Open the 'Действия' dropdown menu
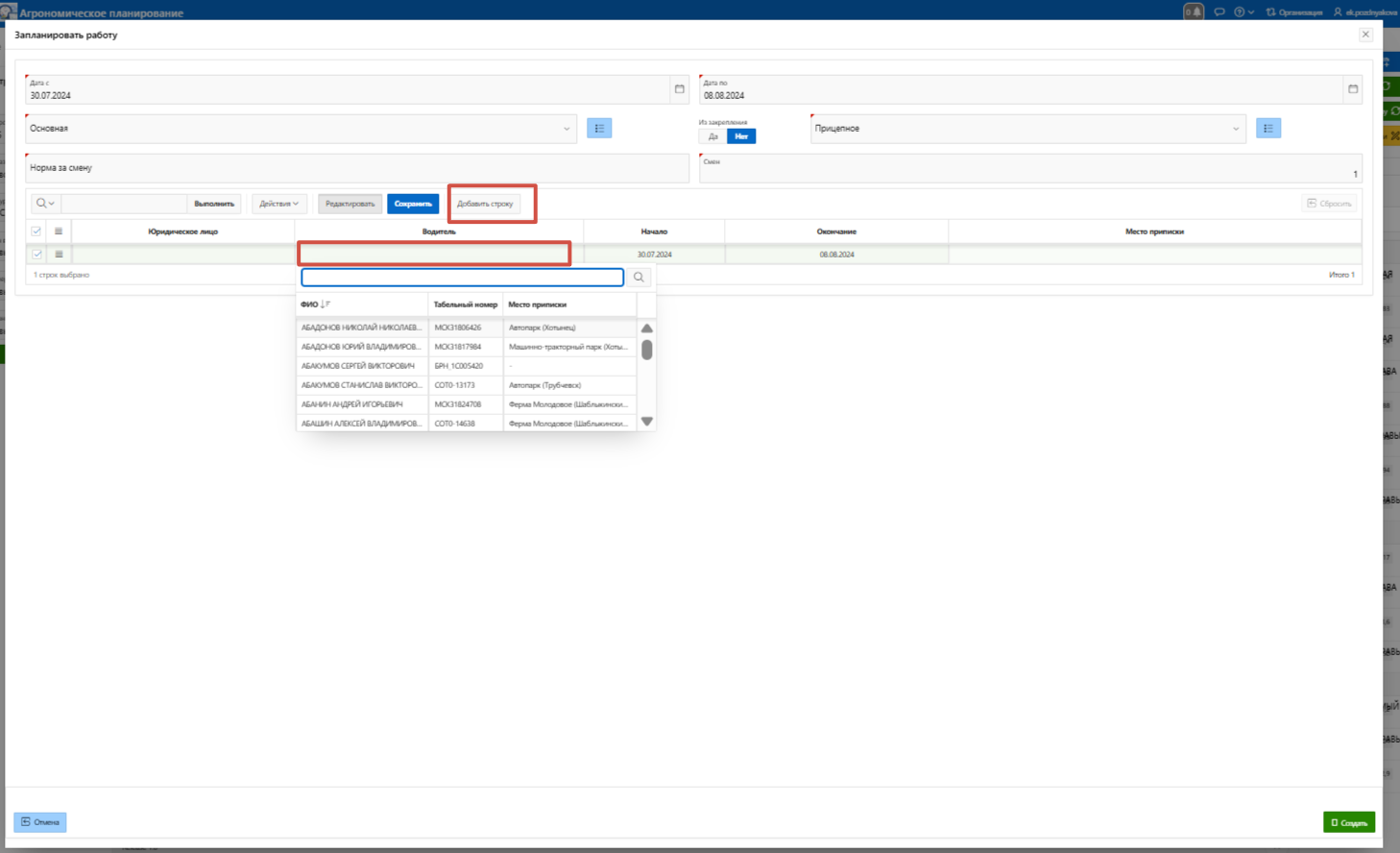This screenshot has width=1400, height=853. (279, 204)
